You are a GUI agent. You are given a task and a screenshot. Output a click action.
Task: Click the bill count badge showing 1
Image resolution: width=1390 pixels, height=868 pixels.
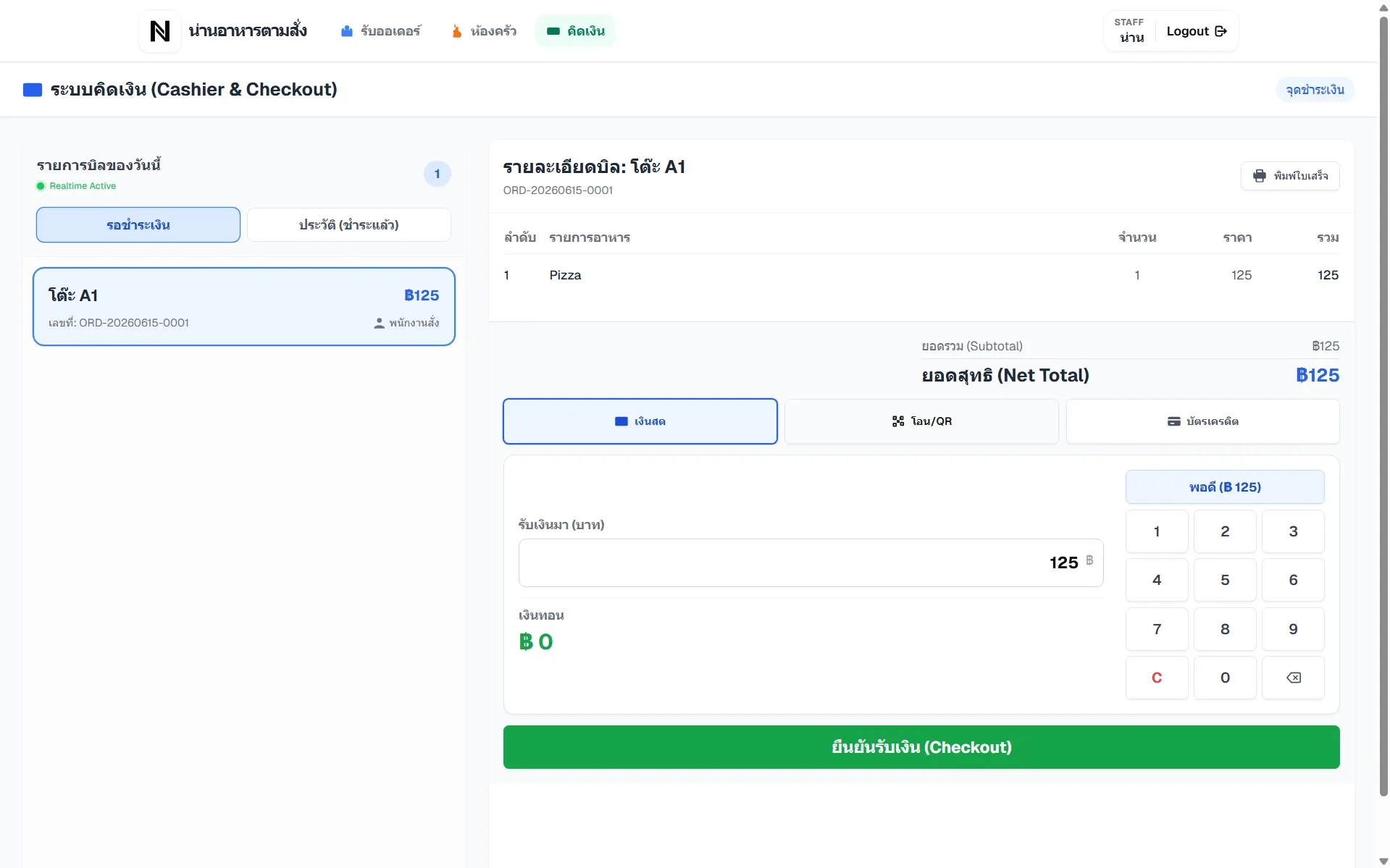coord(437,174)
